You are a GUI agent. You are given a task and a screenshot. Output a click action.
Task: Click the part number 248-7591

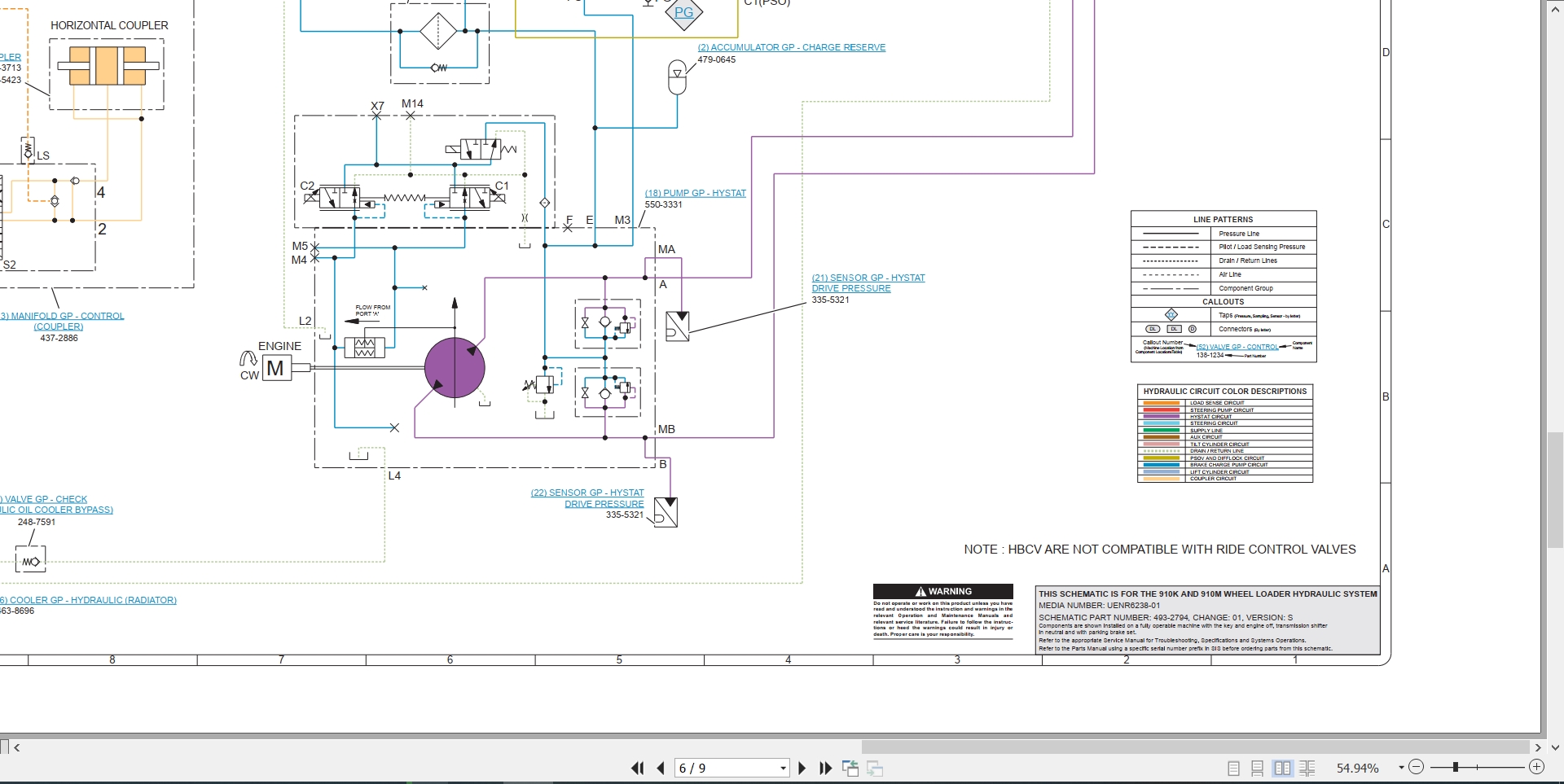(x=37, y=522)
